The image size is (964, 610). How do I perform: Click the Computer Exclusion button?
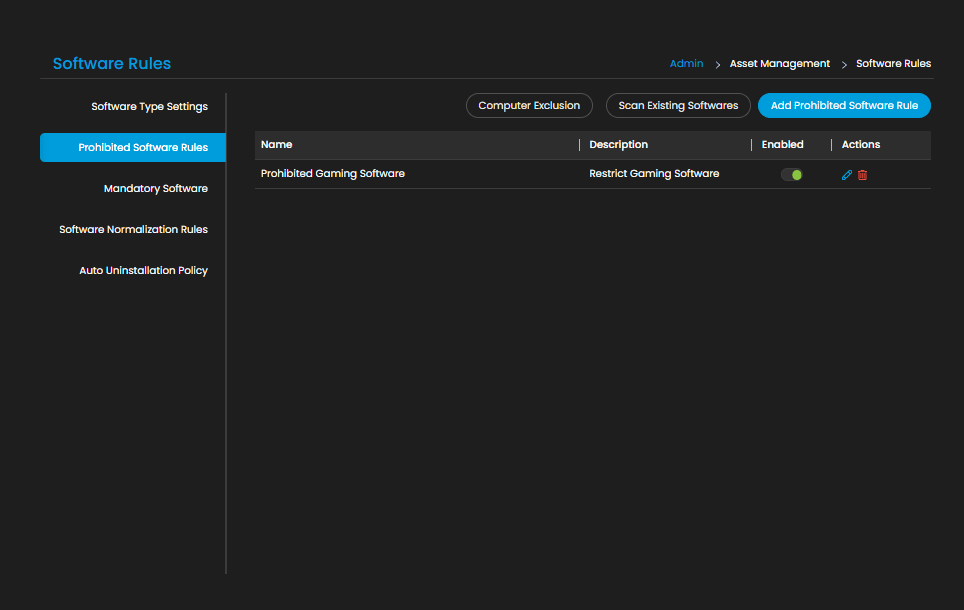pos(529,105)
